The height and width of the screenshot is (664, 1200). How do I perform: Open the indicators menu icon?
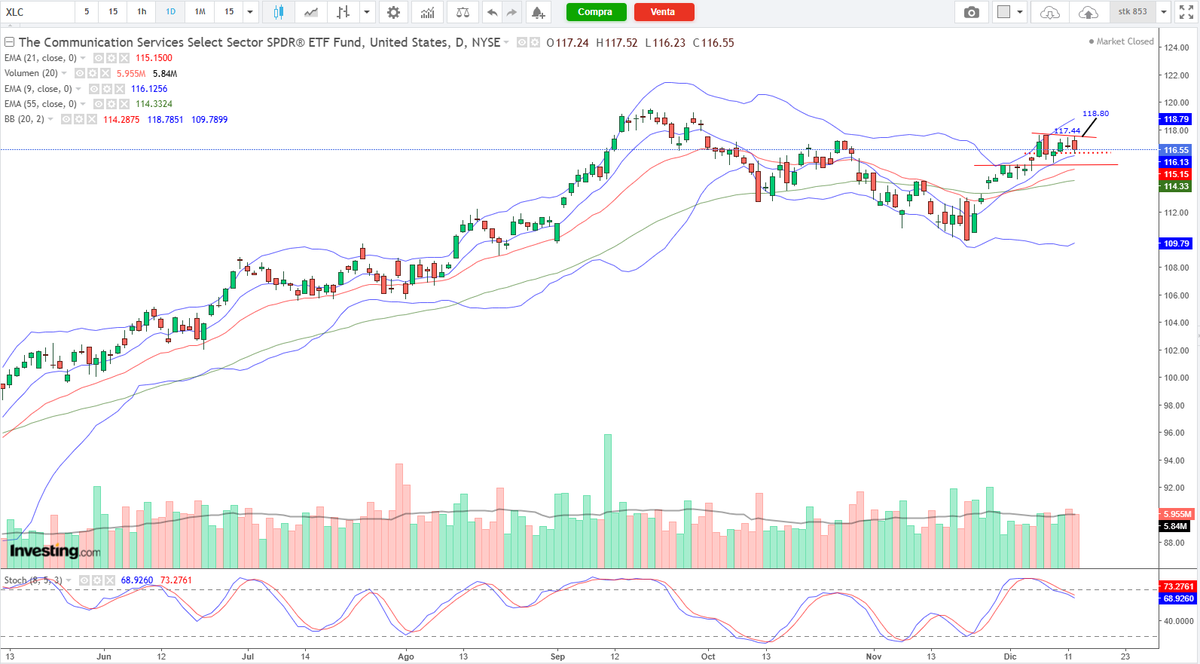(x=428, y=12)
